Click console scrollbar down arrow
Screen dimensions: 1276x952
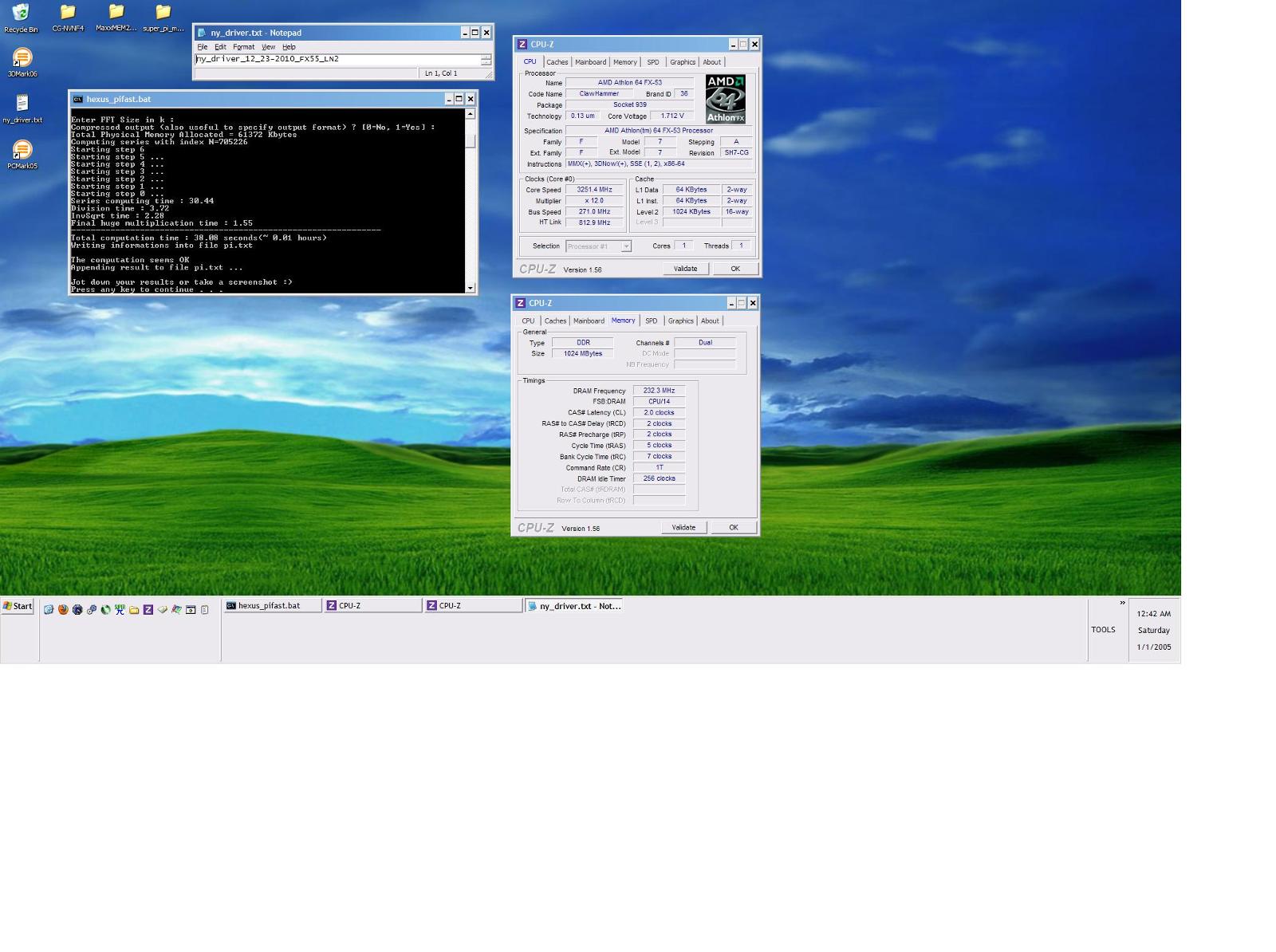click(x=471, y=288)
